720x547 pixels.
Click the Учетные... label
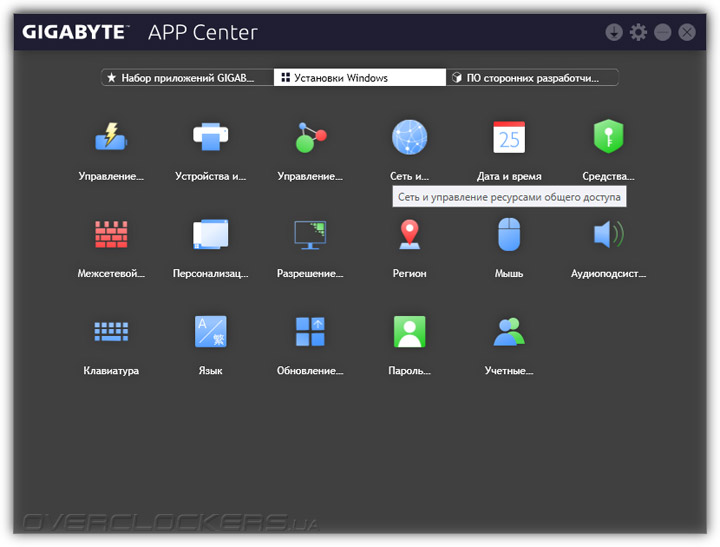509,371
